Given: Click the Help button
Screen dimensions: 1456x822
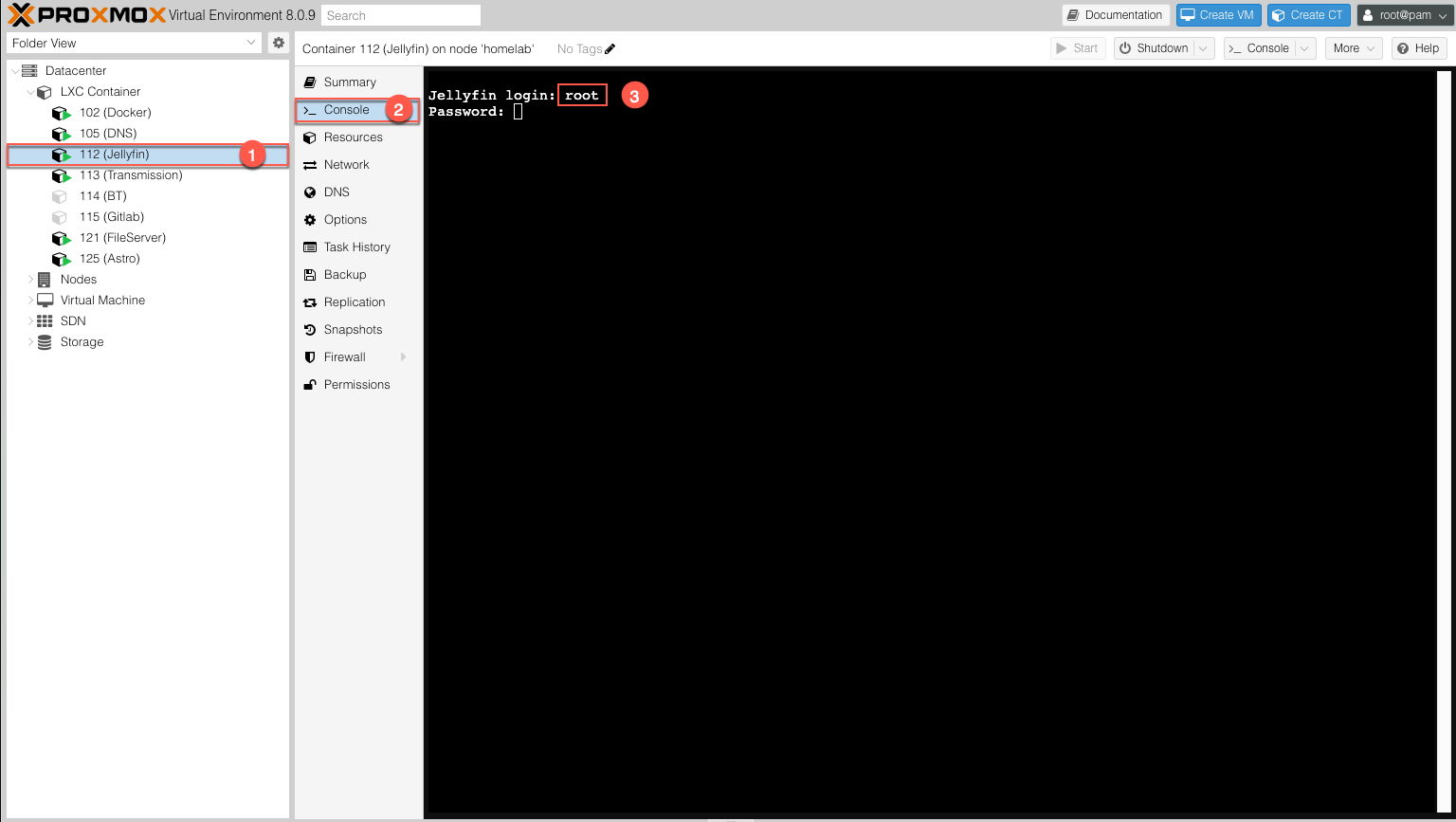Looking at the screenshot, I should pyautogui.click(x=1419, y=47).
